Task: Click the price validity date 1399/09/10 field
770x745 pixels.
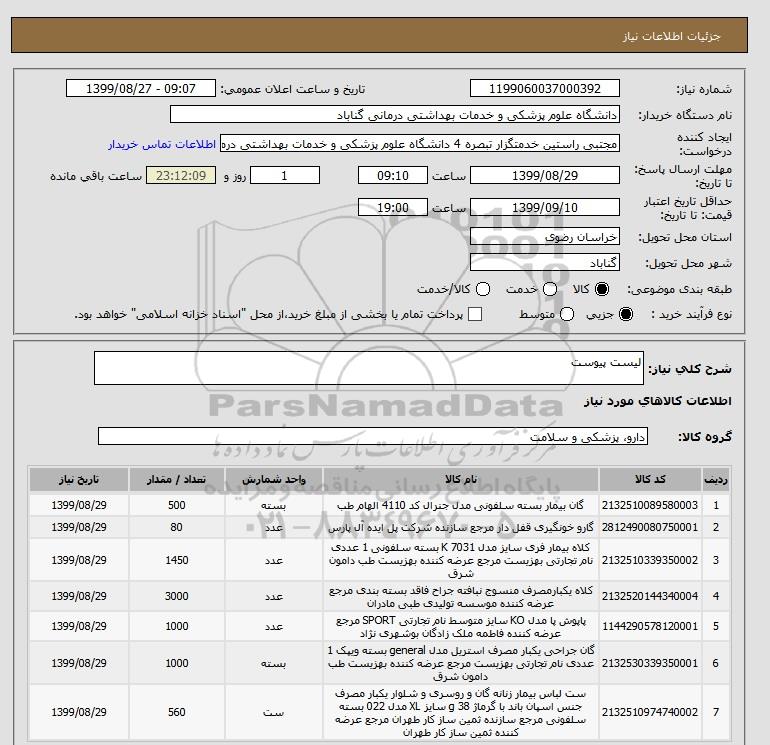Action: (545, 207)
